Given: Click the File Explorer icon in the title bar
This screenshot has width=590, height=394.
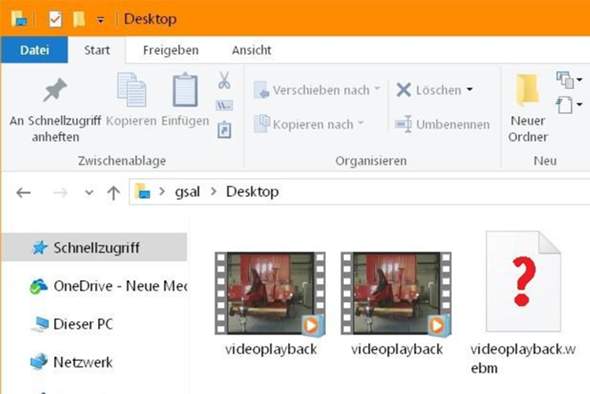Looking at the screenshot, I should [18, 18].
